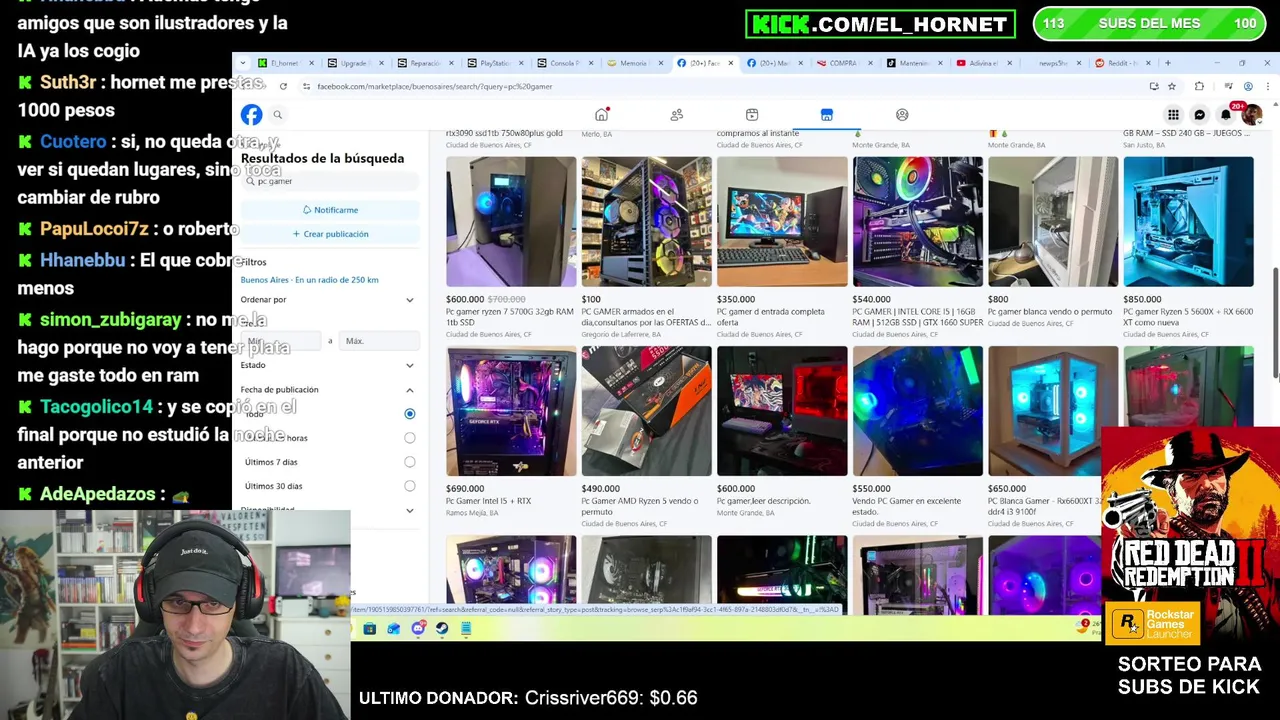Viewport: 1280px width, 720px height.
Task: Select the 'Últimos 7 días' radio button
Action: pos(409,462)
